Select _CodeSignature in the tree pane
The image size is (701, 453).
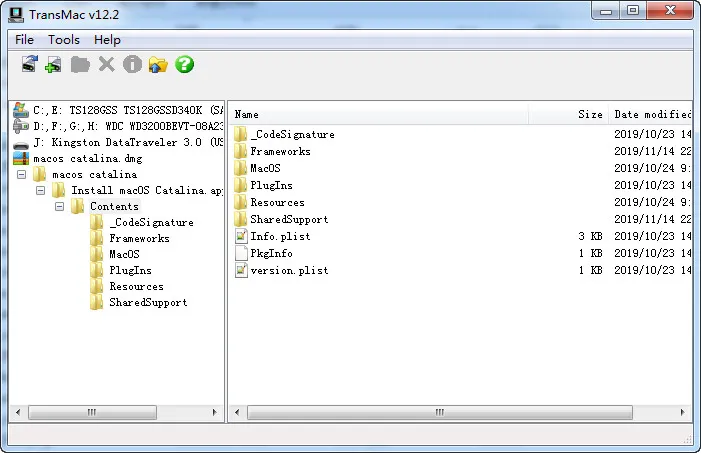point(152,222)
